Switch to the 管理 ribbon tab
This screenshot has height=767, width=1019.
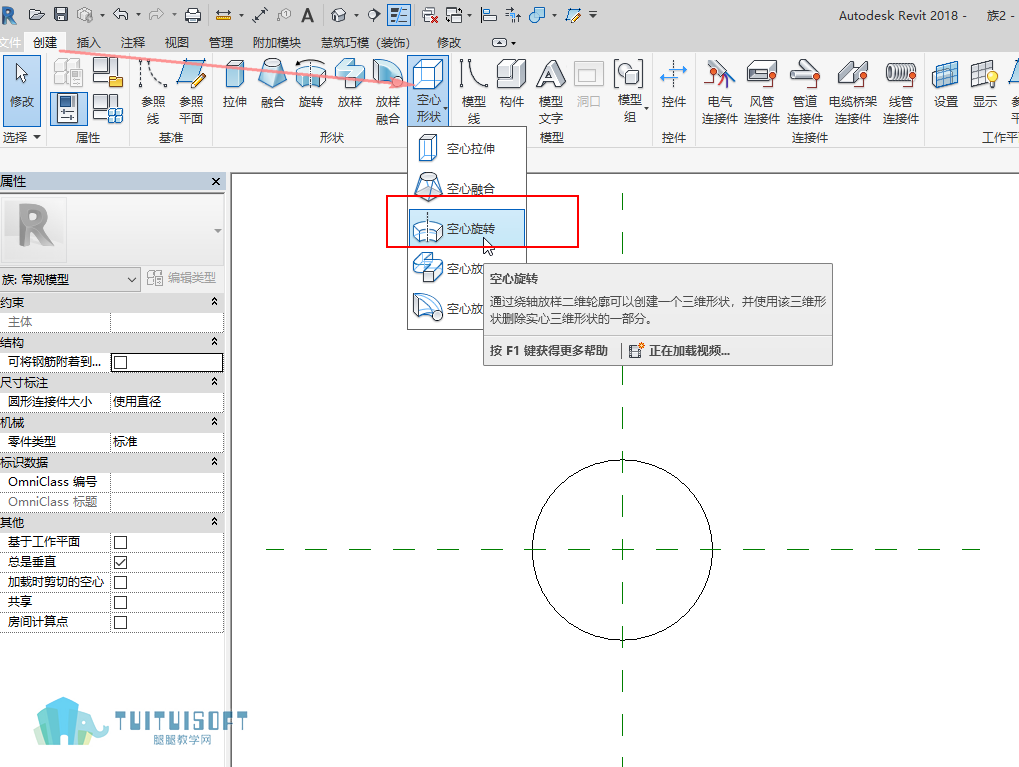221,42
